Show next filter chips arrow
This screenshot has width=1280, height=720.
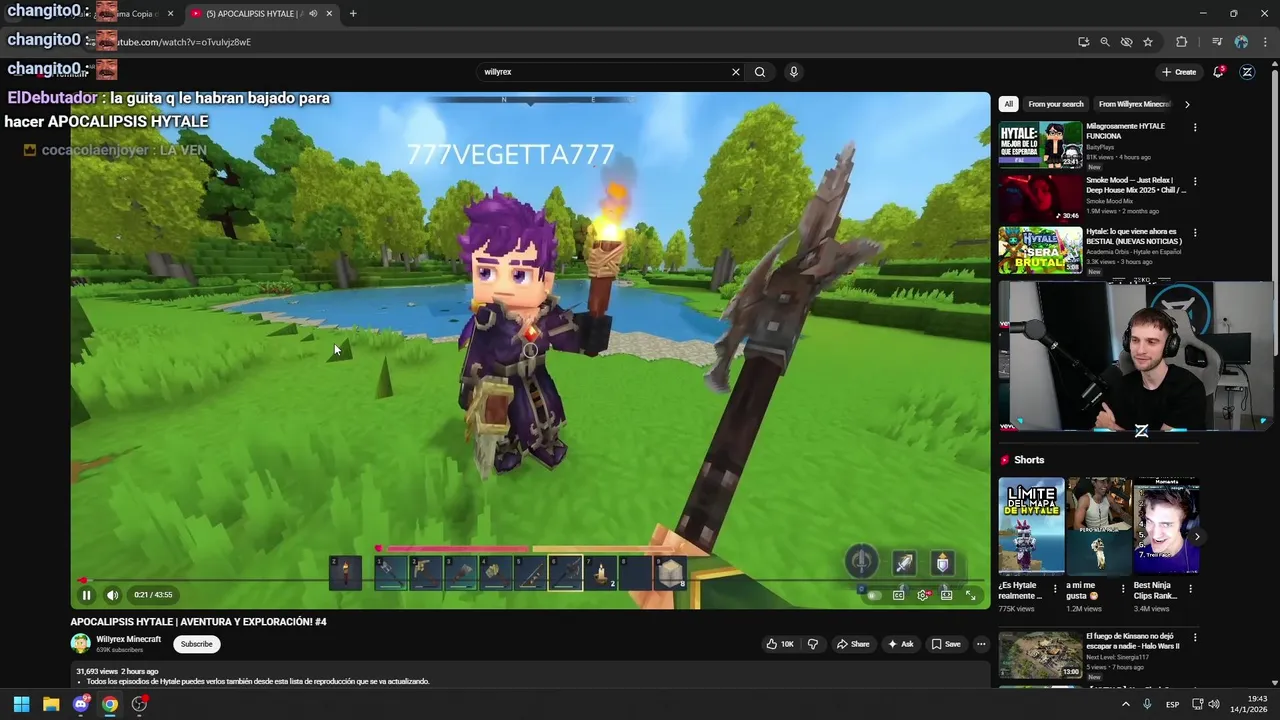pos(1187,104)
